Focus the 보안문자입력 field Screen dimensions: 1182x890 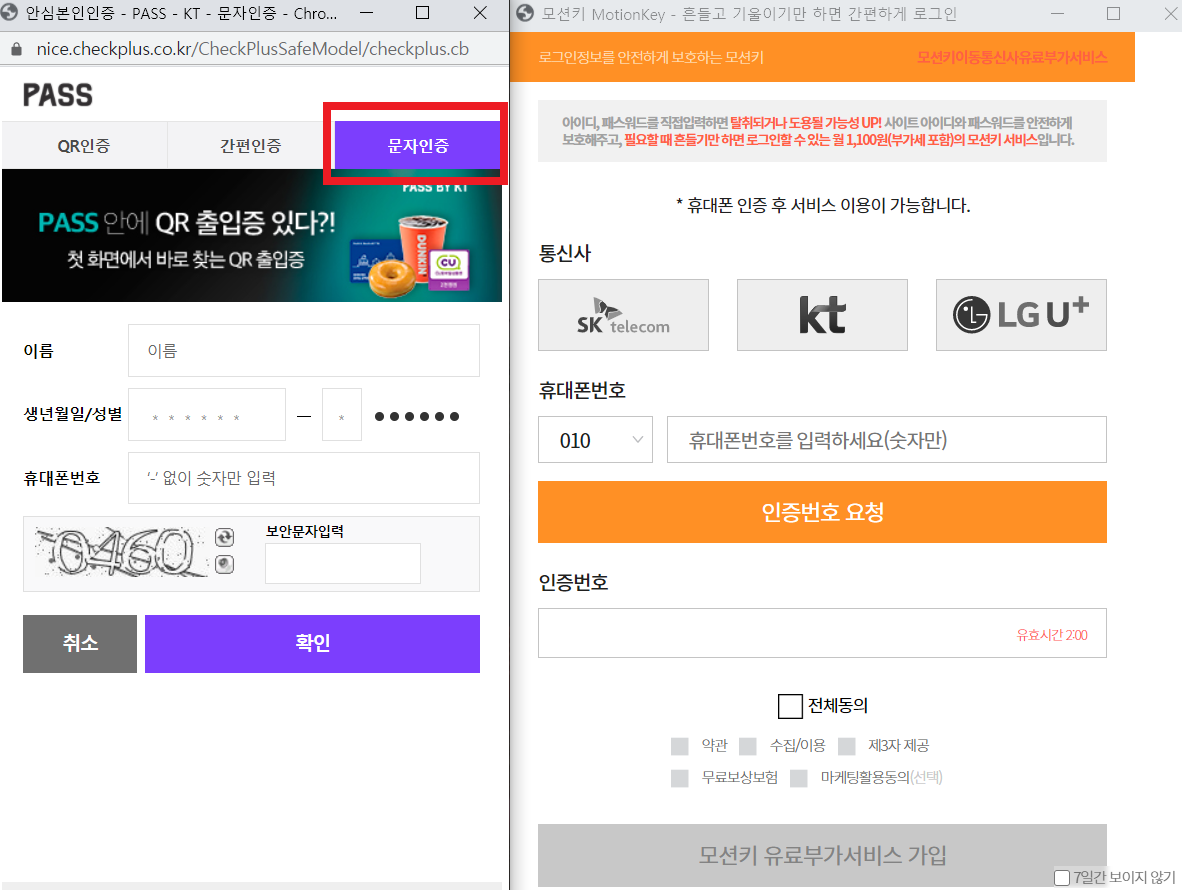[x=342, y=563]
